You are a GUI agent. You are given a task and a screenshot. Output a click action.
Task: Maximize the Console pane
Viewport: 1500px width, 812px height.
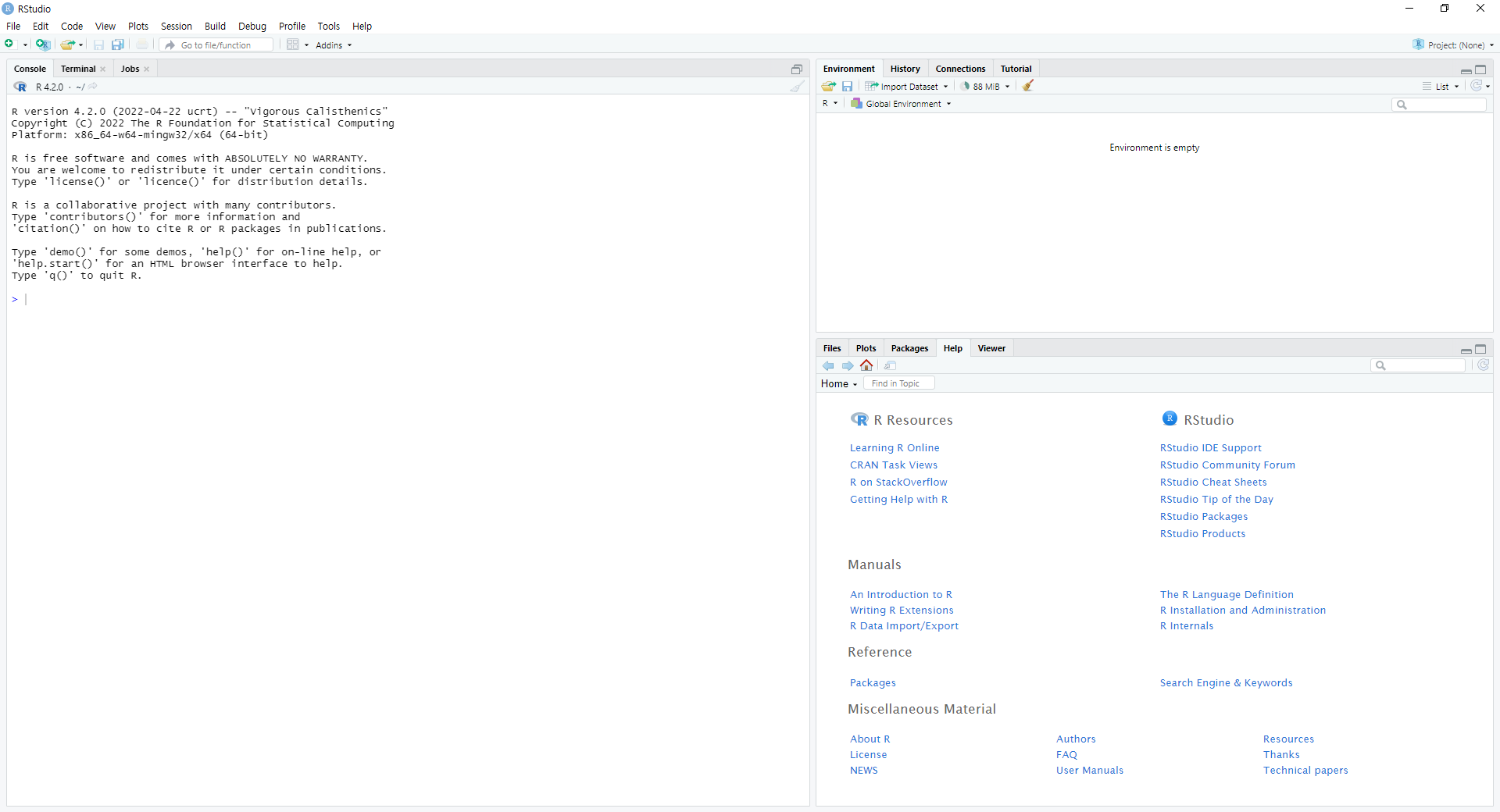[x=797, y=69]
